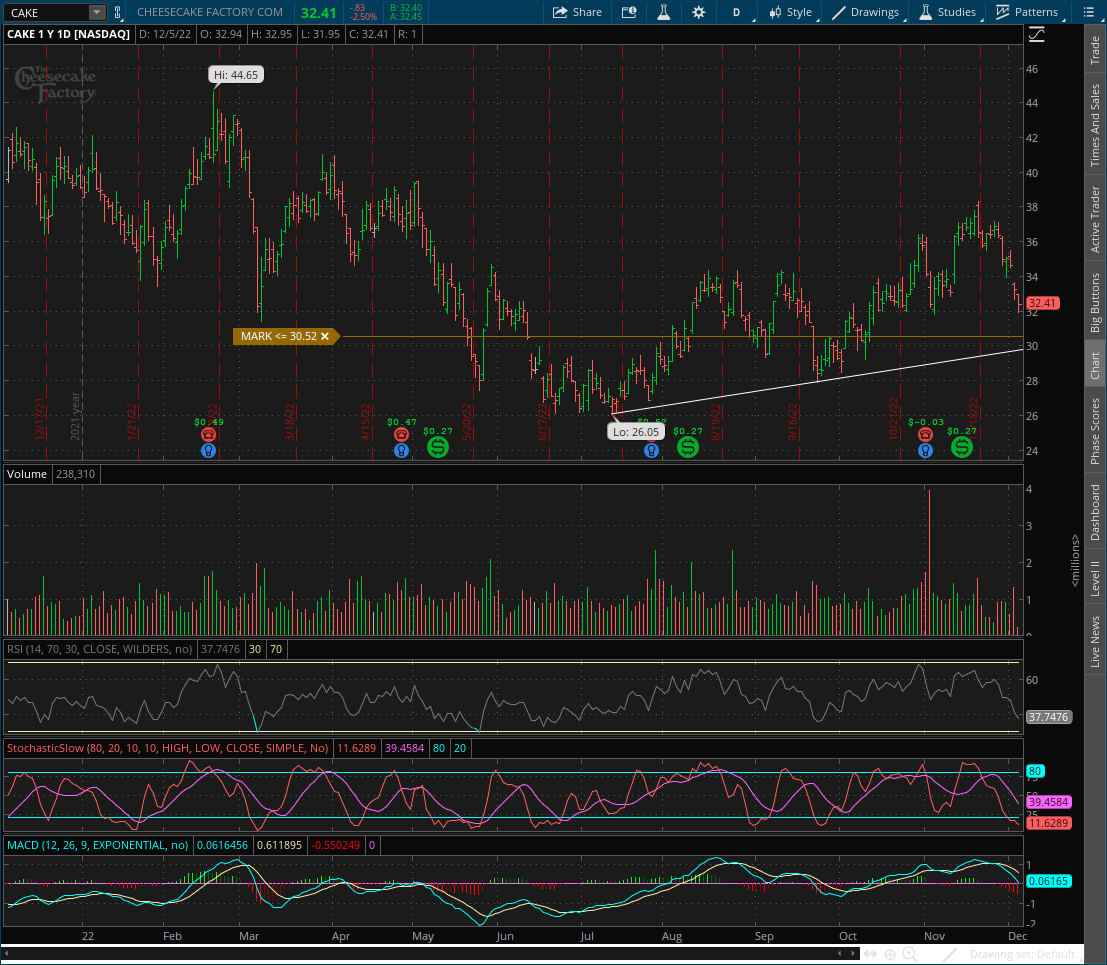The image size is (1107, 965).
Task: Click the bid B: 32.40 value
Action: point(406,8)
